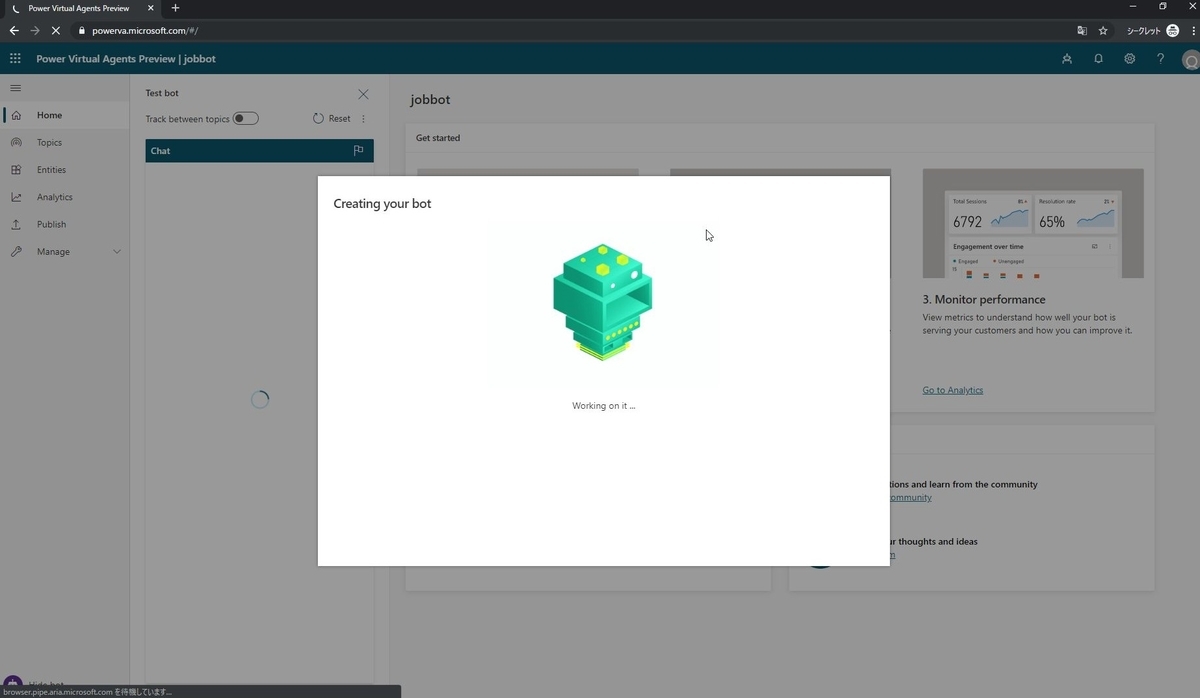Close the Test bot panel
The image size is (1200, 698).
(x=363, y=94)
